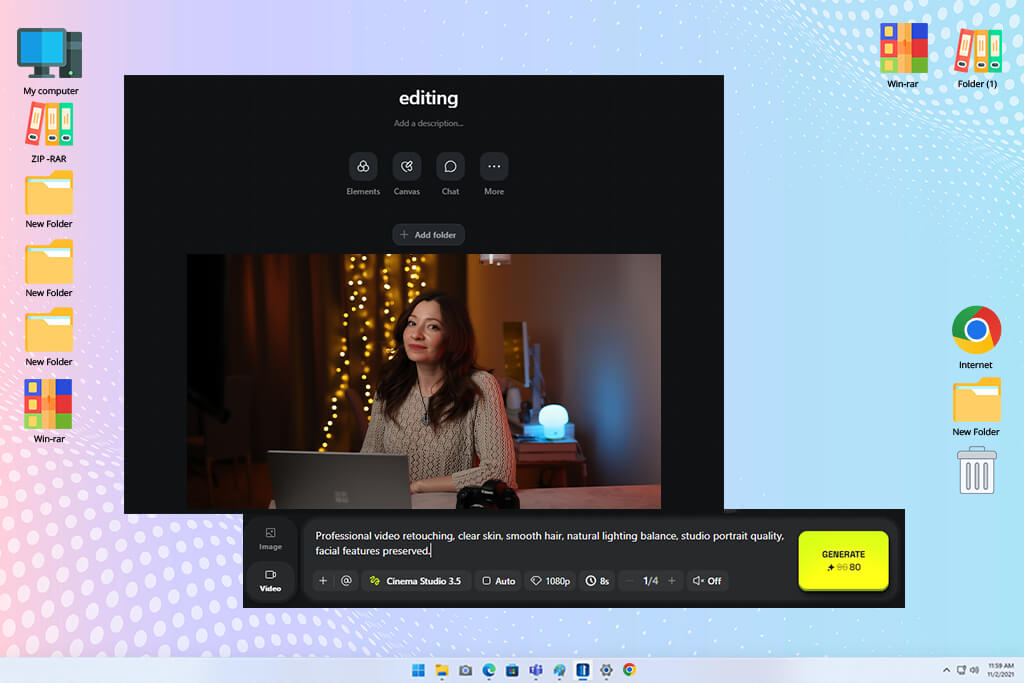Screen dimensions: 1024x683
Task: Increase the generation count with plus
Action: tap(671, 580)
